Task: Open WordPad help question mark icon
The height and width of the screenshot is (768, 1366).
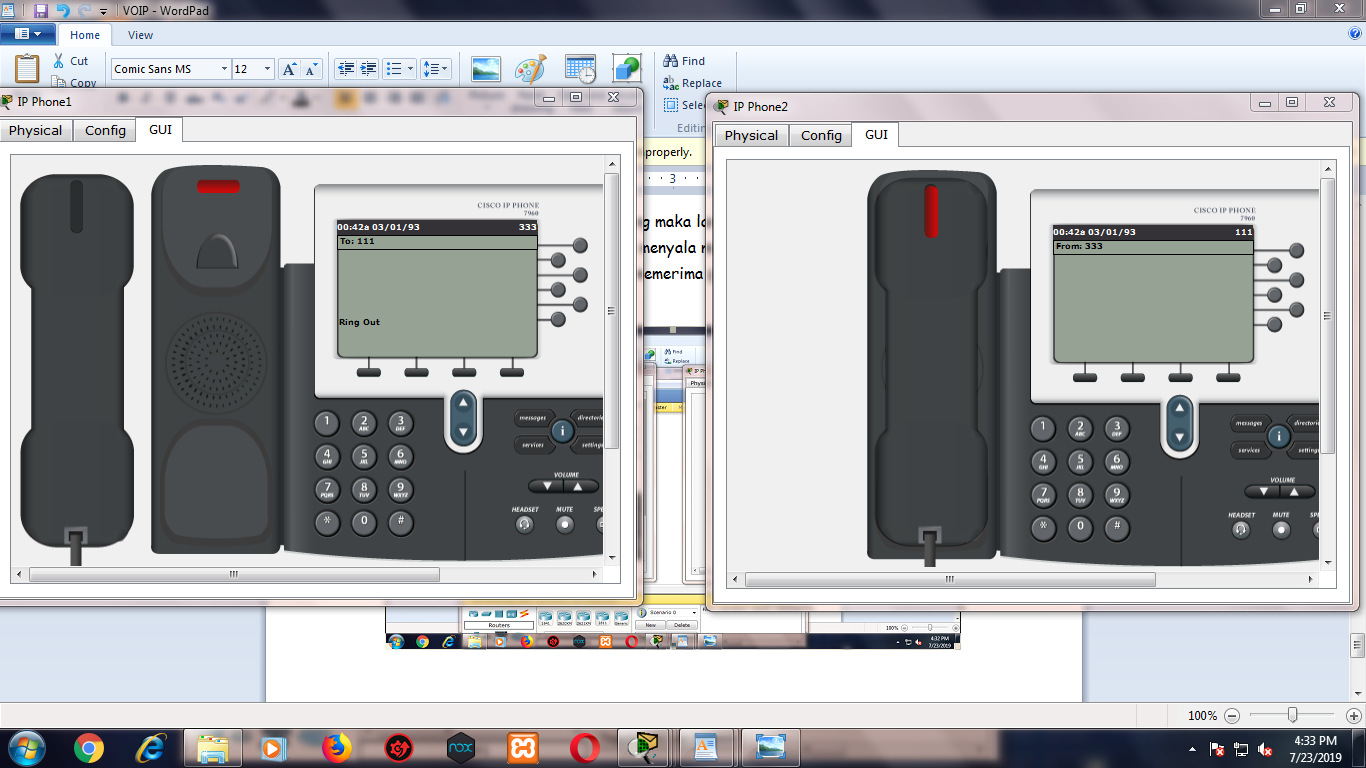Action: 1355,33
